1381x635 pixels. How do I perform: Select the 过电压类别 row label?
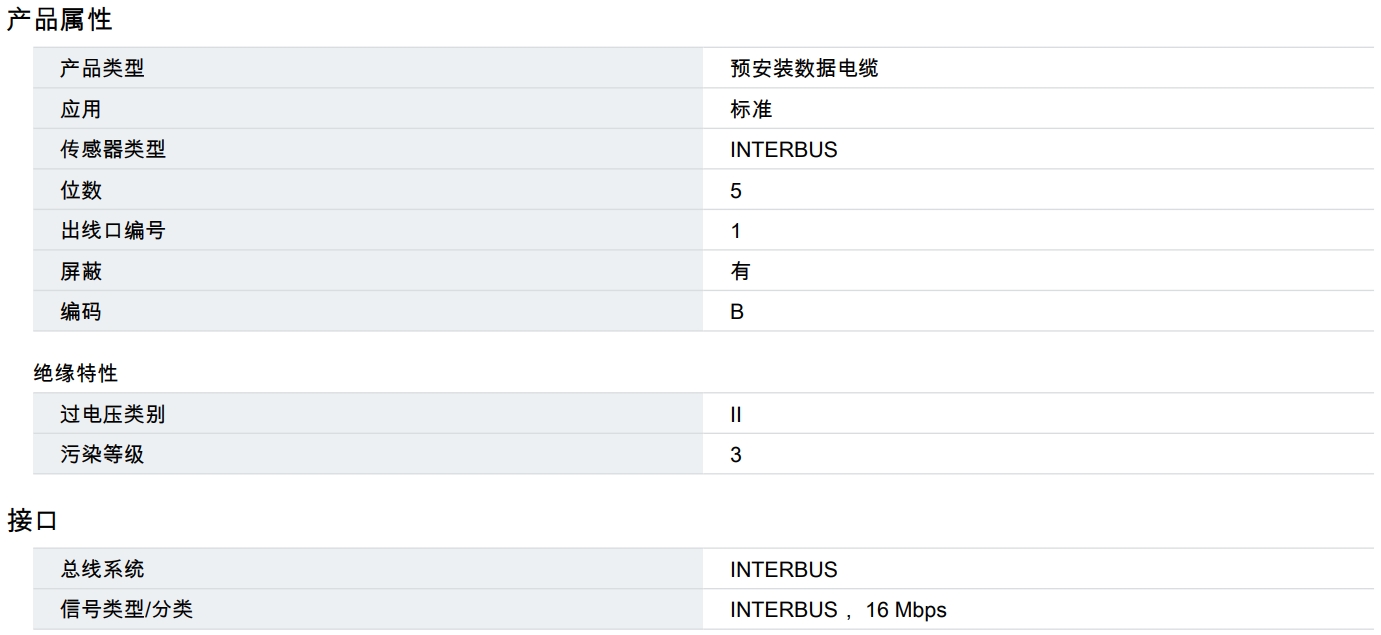(x=113, y=414)
